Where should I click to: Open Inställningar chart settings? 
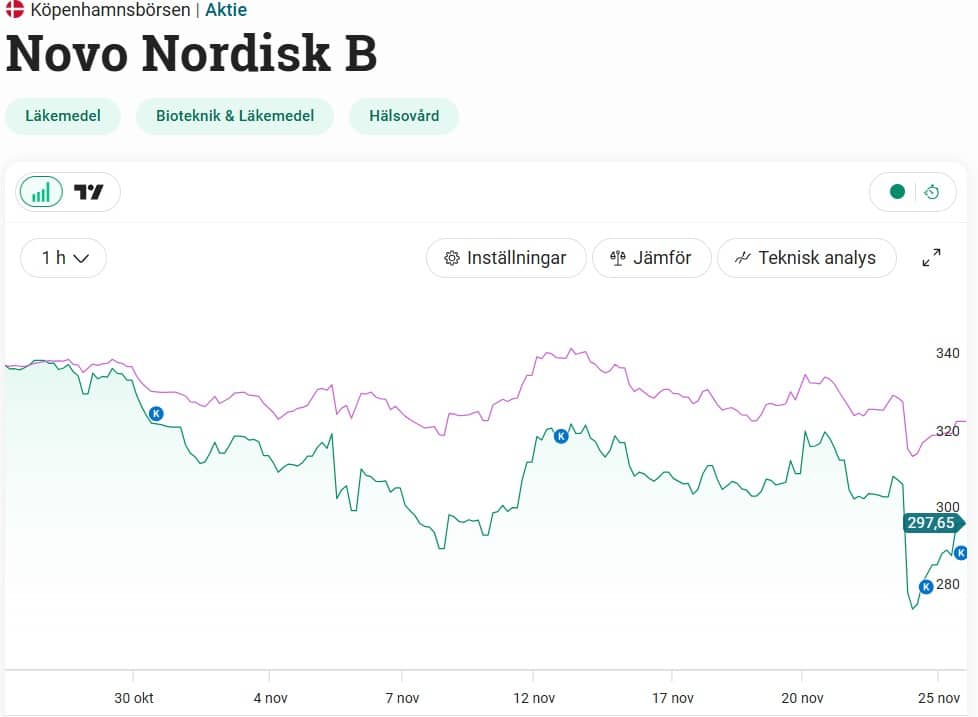tap(505, 258)
